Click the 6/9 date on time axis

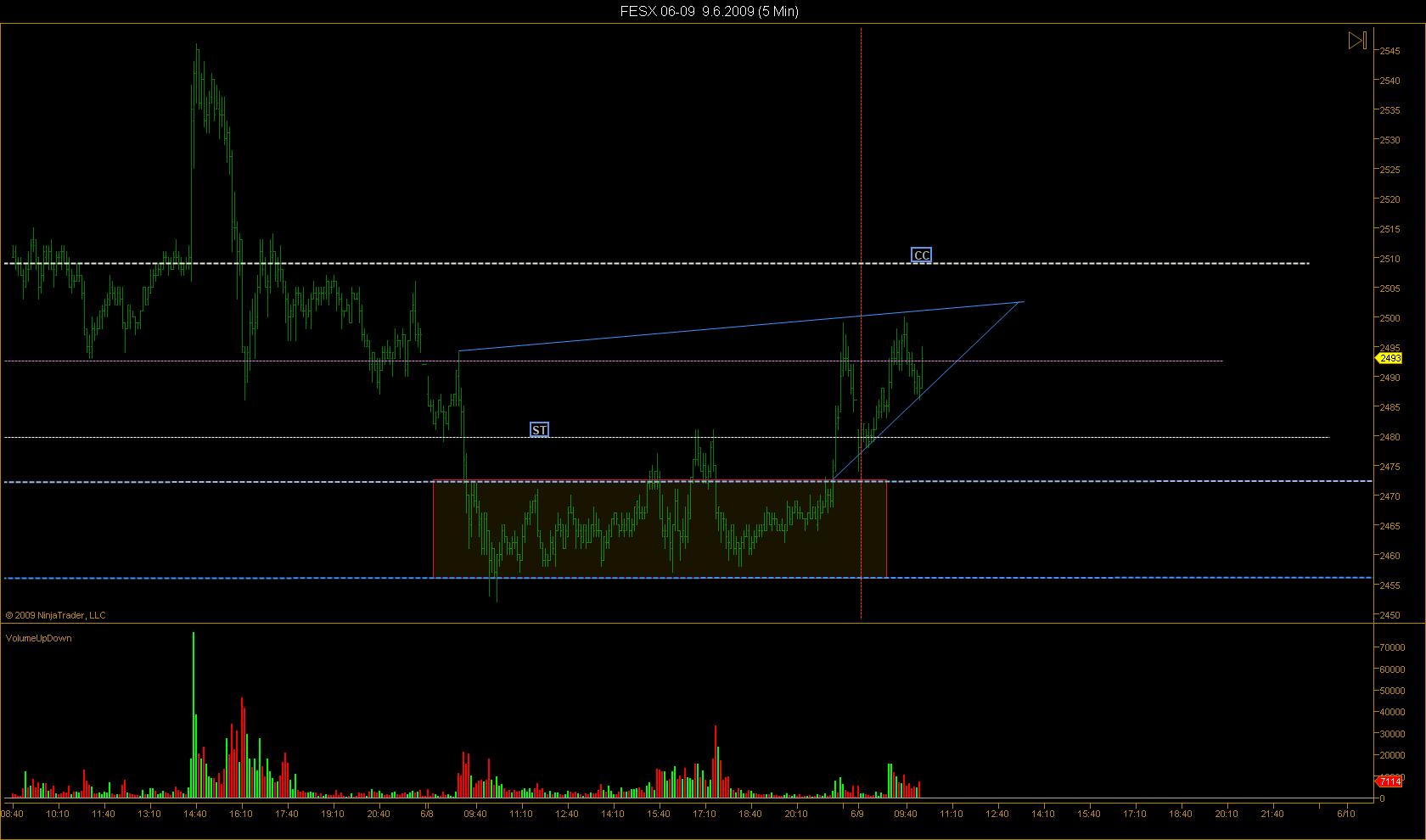coord(857,814)
